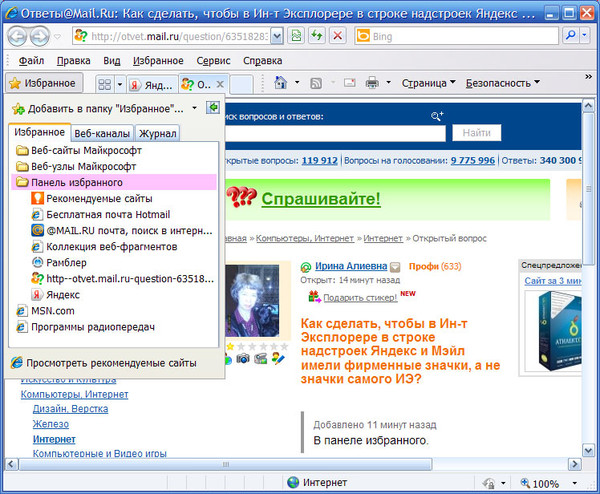Refresh the page with green arrows icon
Viewport: 600px width, 494px height.
tap(316, 36)
